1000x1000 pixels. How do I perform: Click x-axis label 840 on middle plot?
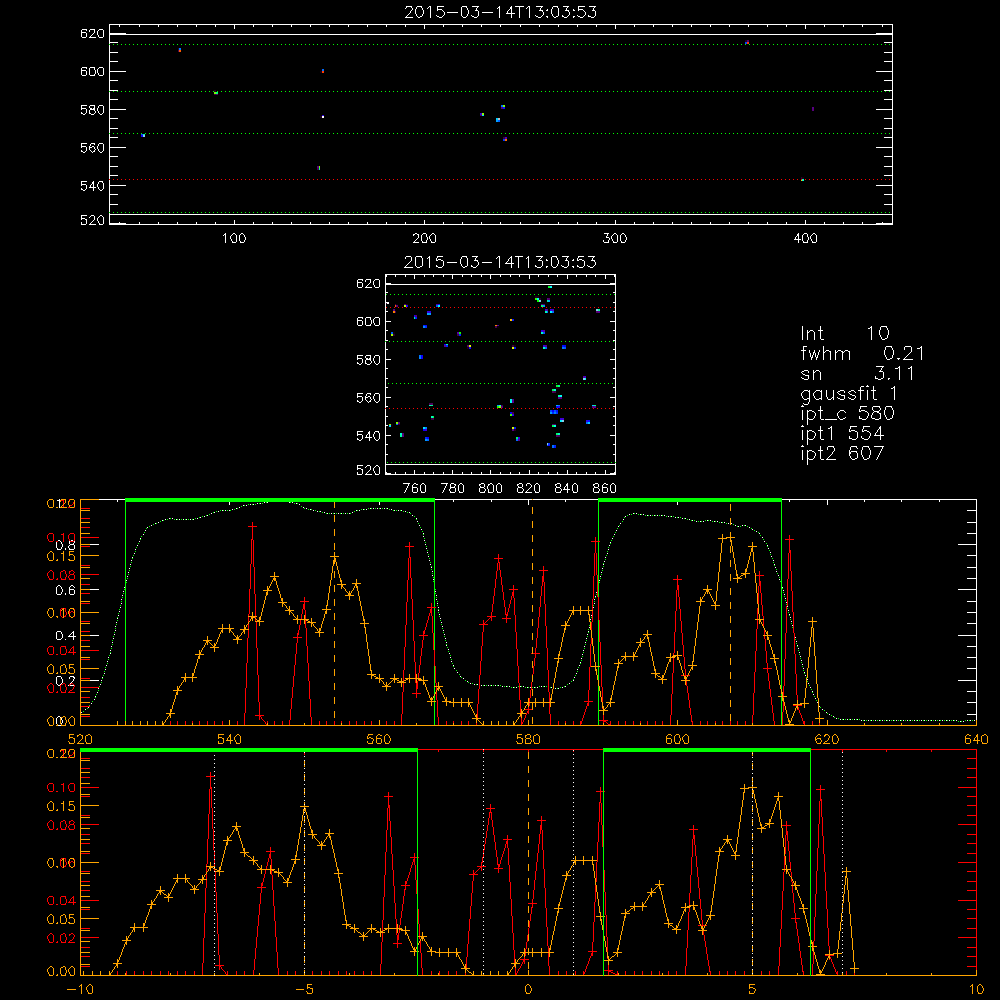click(x=567, y=489)
